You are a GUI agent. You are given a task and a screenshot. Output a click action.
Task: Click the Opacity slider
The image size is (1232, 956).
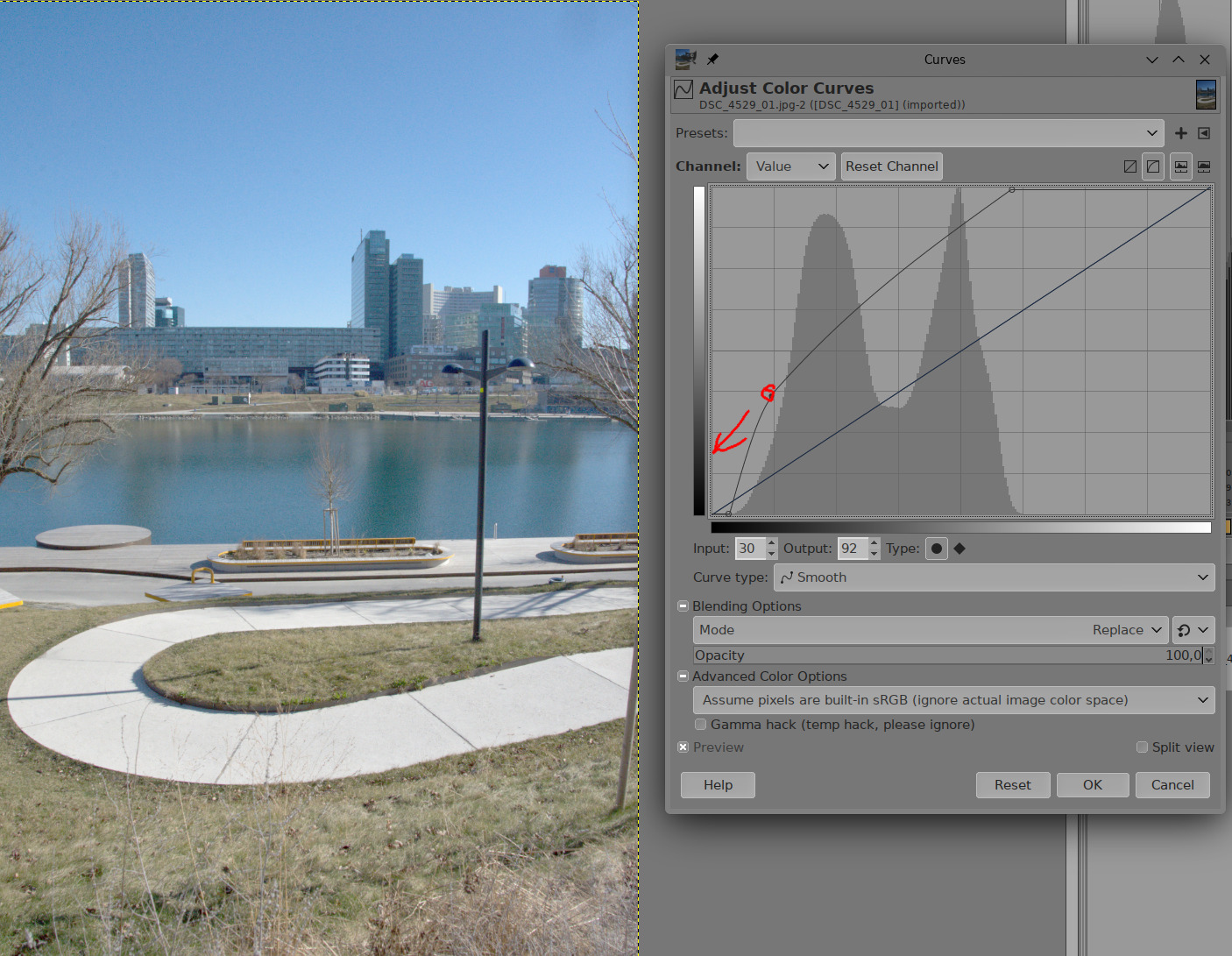click(x=946, y=655)
